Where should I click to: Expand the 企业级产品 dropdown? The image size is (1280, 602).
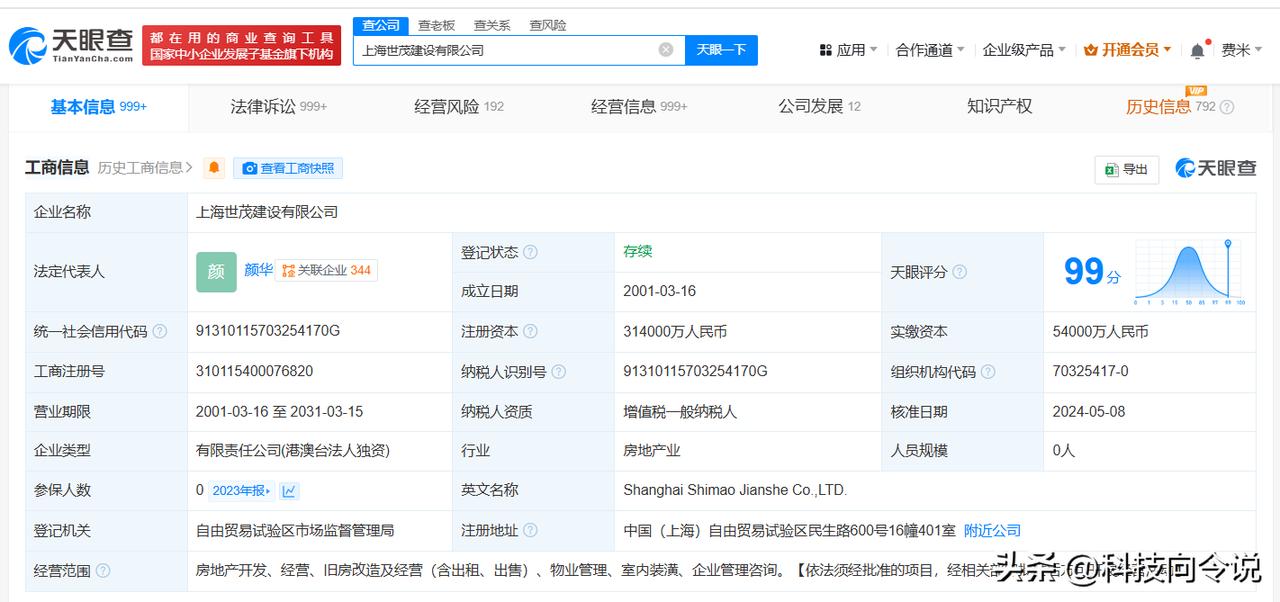(x=1024, y=50)
